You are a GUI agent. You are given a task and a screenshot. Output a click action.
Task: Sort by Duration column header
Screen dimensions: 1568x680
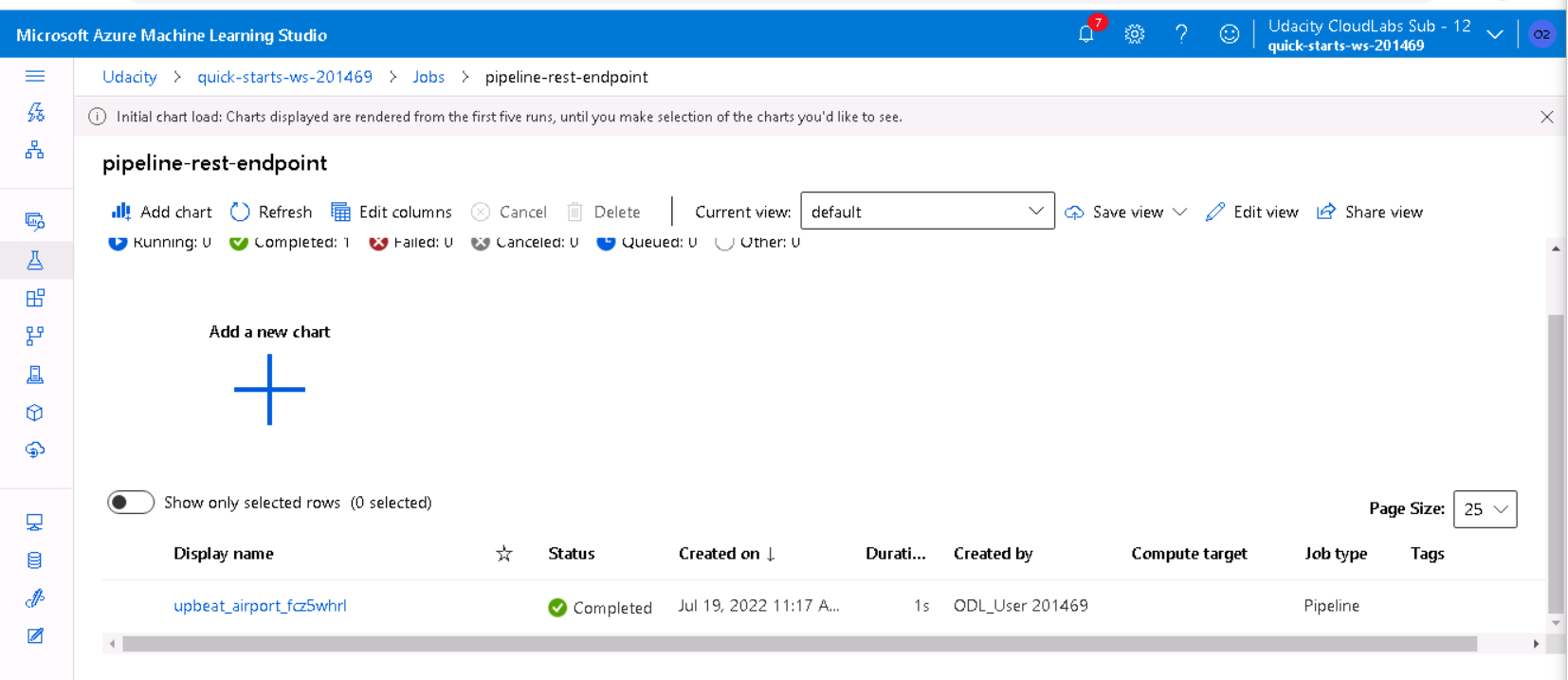click(x=895, y=553)
